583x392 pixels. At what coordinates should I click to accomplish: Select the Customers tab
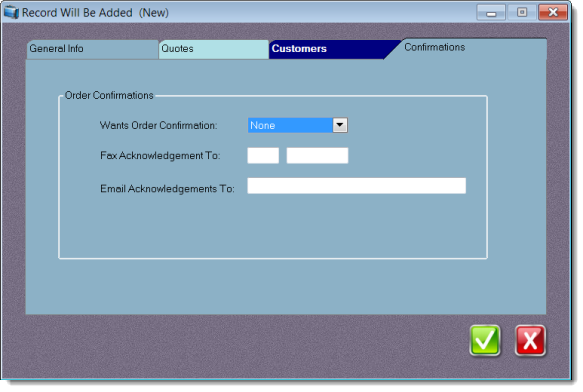click(x=331, y=49)
